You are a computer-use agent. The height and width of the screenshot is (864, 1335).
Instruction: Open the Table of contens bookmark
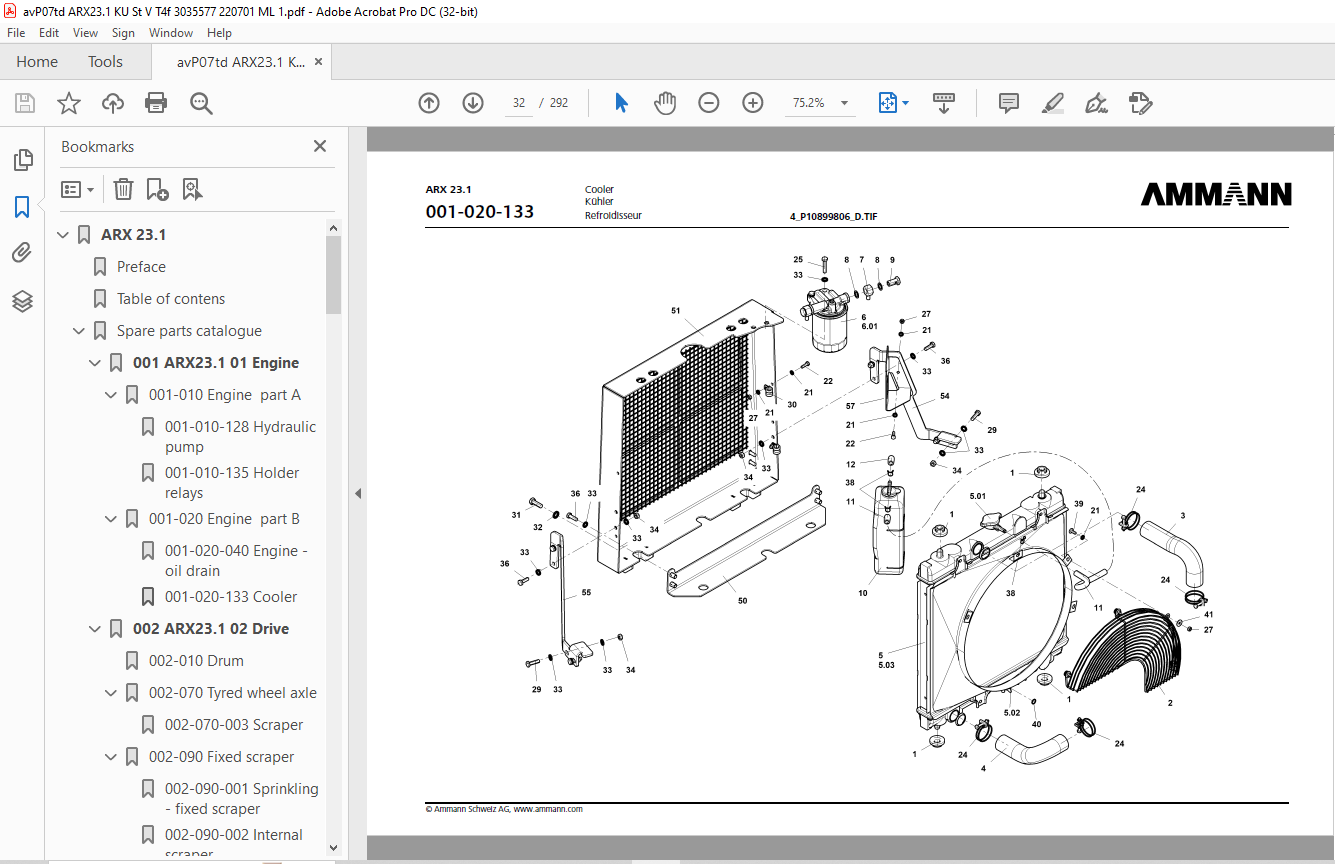click(x=171, y=299)
